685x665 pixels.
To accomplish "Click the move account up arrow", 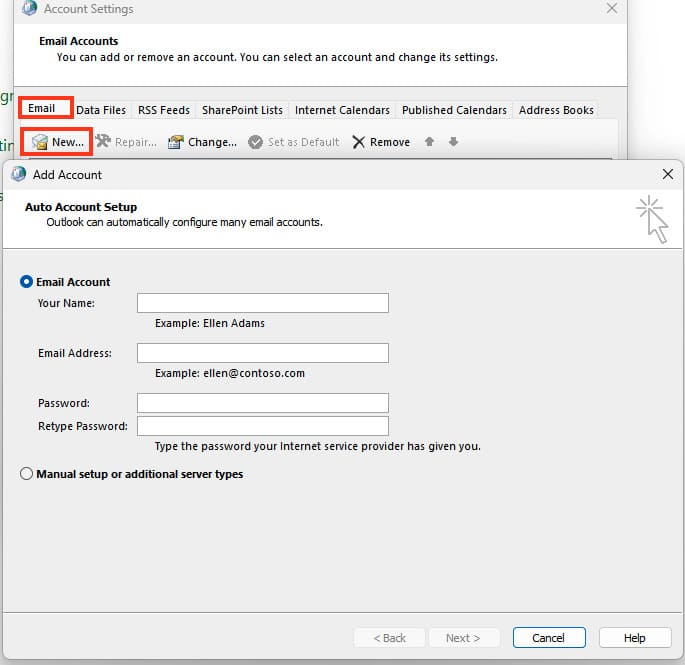I will tap(429, 142).
